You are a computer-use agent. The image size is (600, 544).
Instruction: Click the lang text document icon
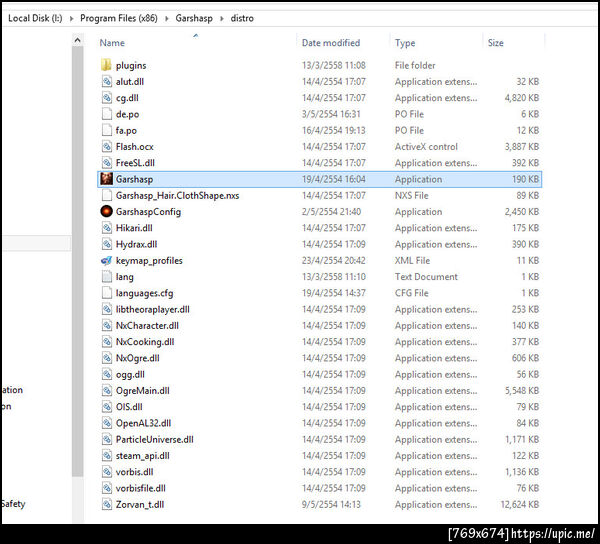coord(106,277)
